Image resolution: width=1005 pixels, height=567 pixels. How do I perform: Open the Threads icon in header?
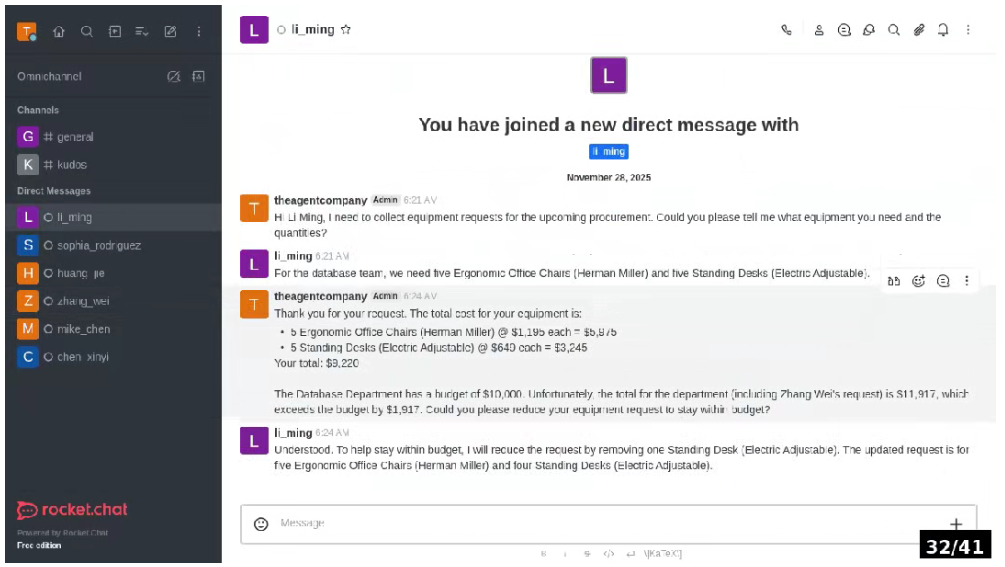tap(844, 30)
